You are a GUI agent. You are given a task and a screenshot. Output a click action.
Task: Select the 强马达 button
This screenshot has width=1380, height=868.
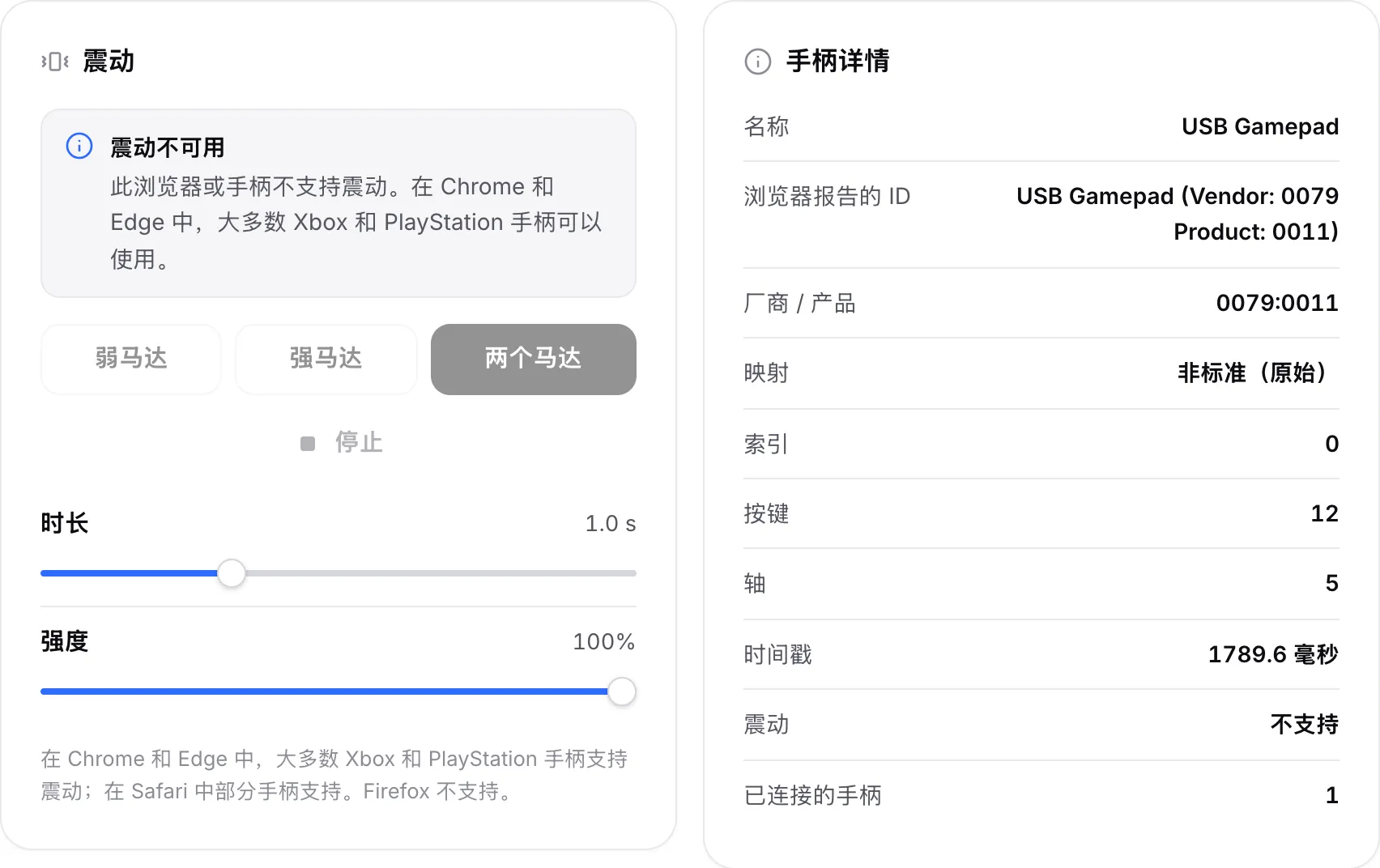pos(326,359)
